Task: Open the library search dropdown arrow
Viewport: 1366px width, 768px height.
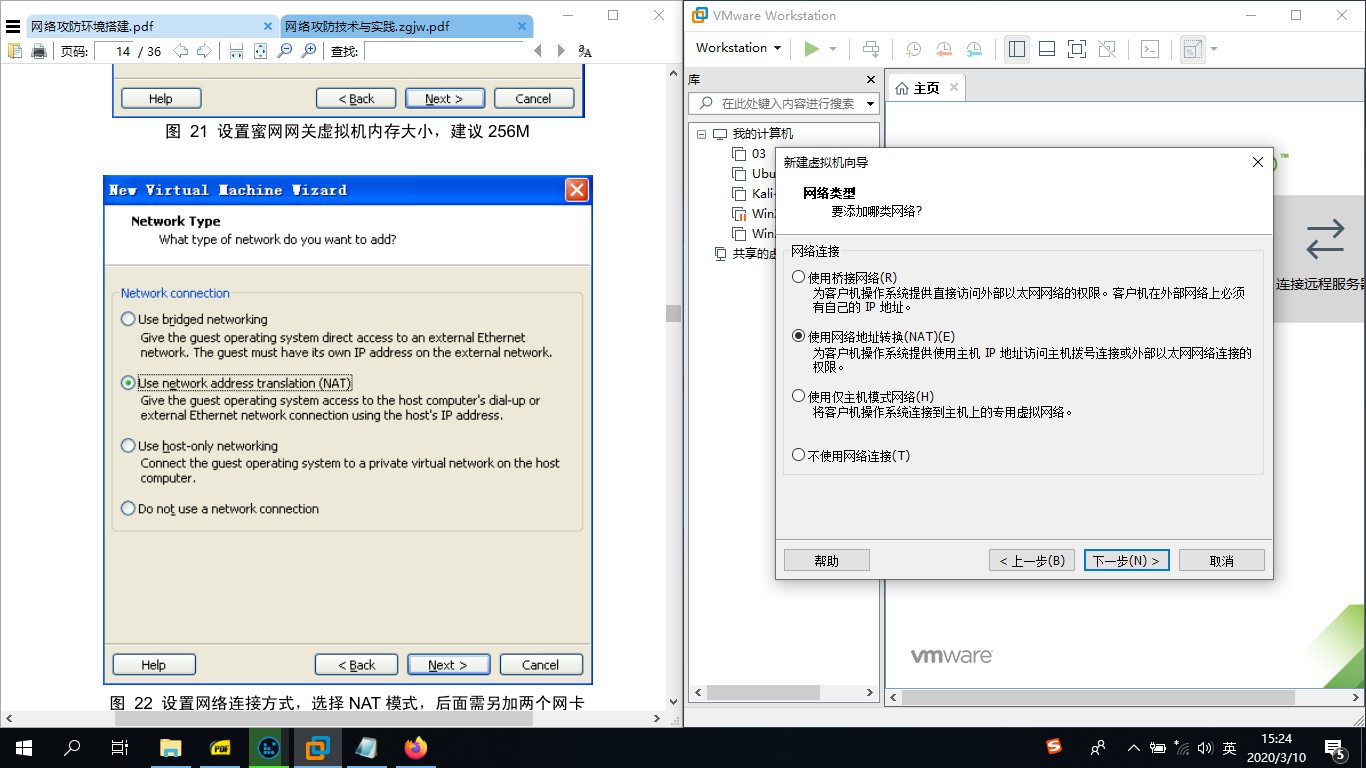Action: (x=870, y=104)
